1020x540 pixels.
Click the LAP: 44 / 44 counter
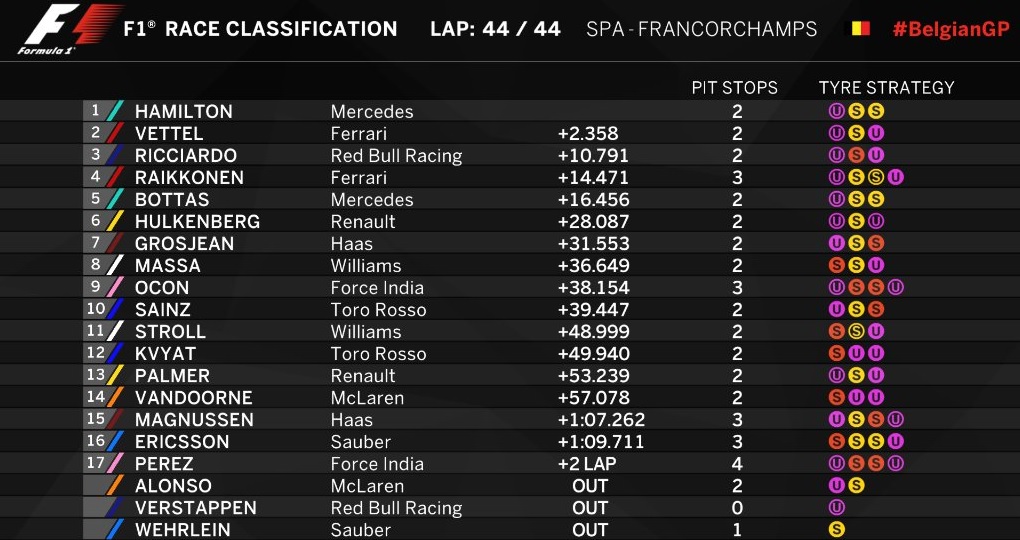(494, 29)
